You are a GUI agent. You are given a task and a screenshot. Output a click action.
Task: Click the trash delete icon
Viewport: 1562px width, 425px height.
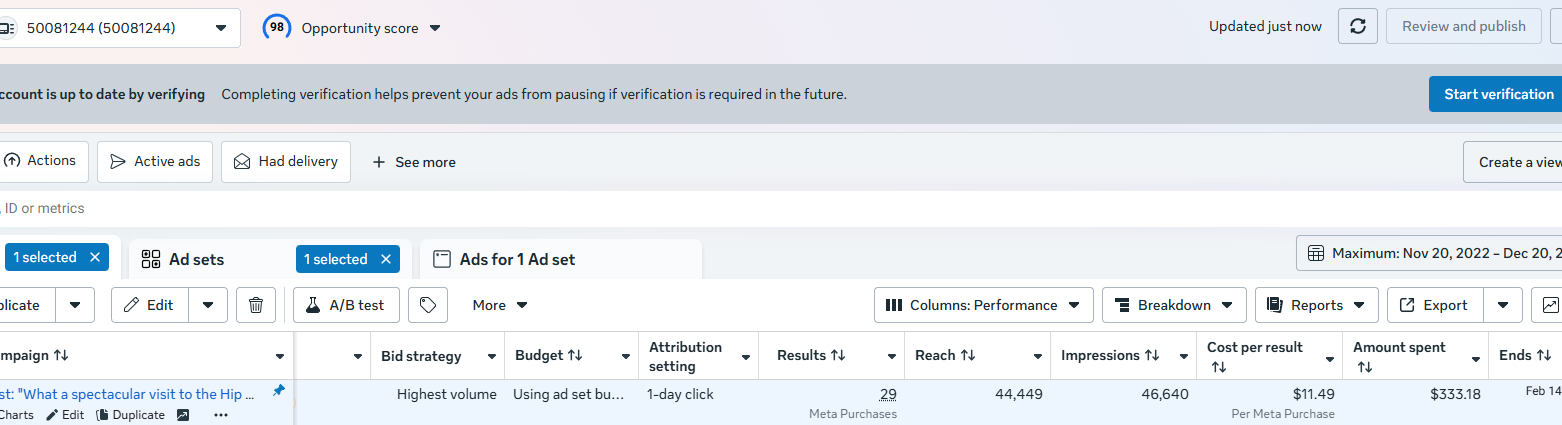[x=256, y=305]
